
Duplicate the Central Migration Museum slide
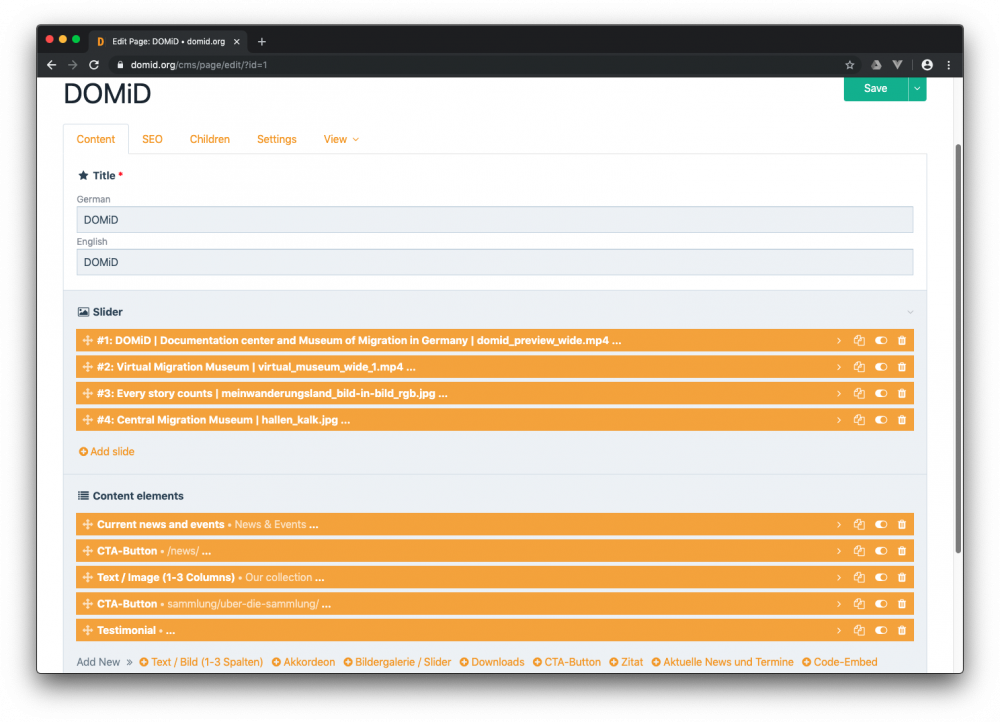coord(859,419)
